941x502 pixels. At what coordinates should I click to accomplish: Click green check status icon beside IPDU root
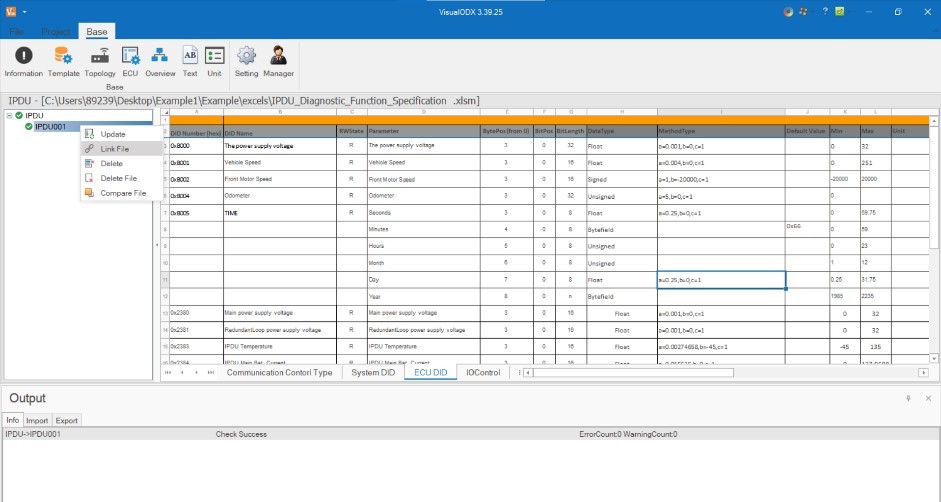[19, 115]
